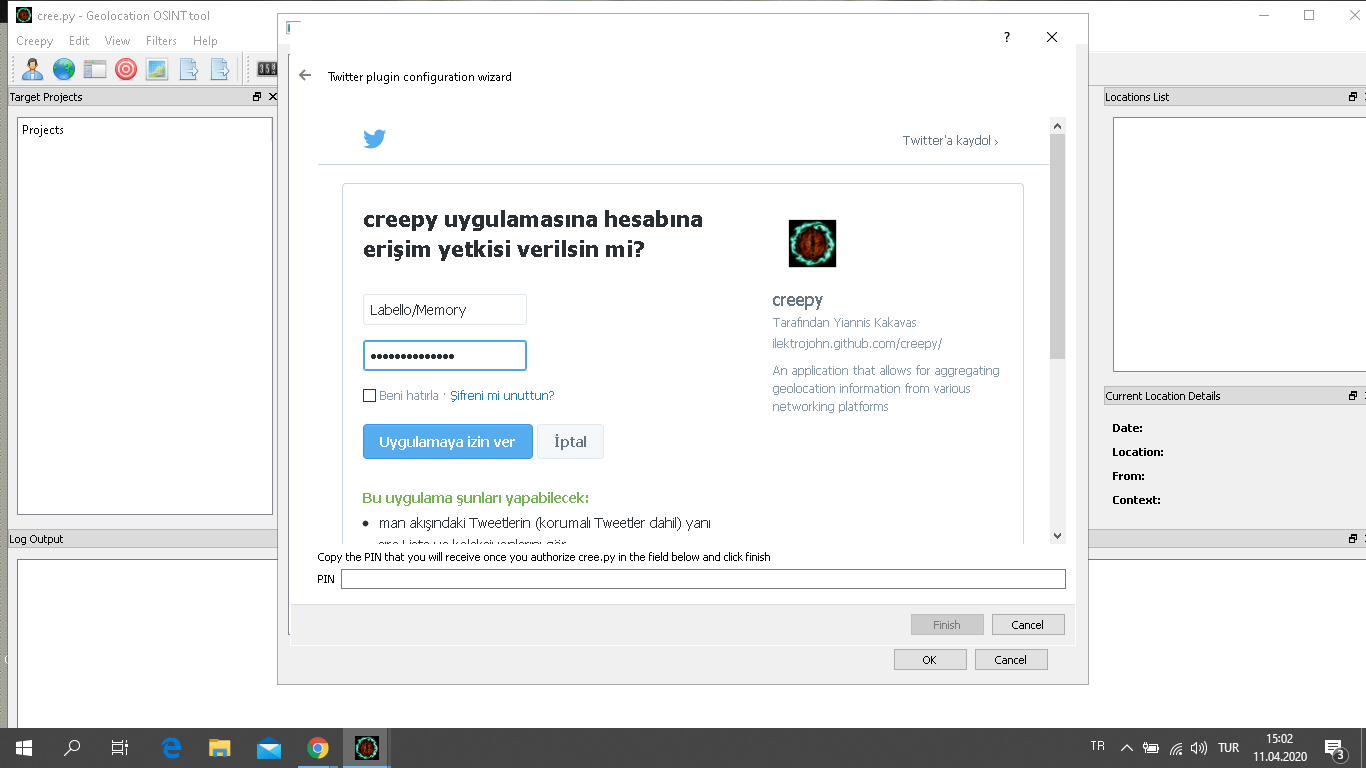Screen dimensions: 1366x768
Task: Open the Wi-Fi network tray icon
Action: (x=1176, y=748)
